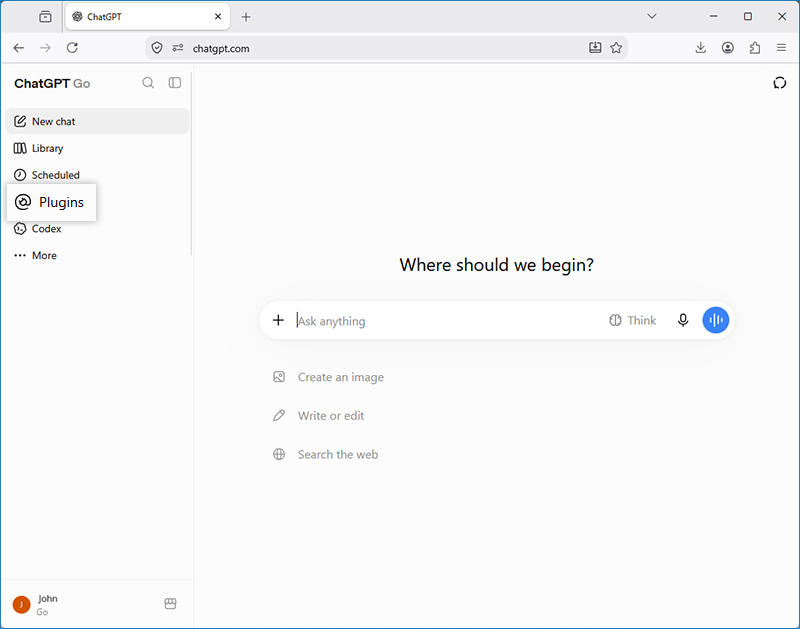Click the recent browsing icon left of tab
The height and width of the screenshot is (629, 800).
point(45,17)
